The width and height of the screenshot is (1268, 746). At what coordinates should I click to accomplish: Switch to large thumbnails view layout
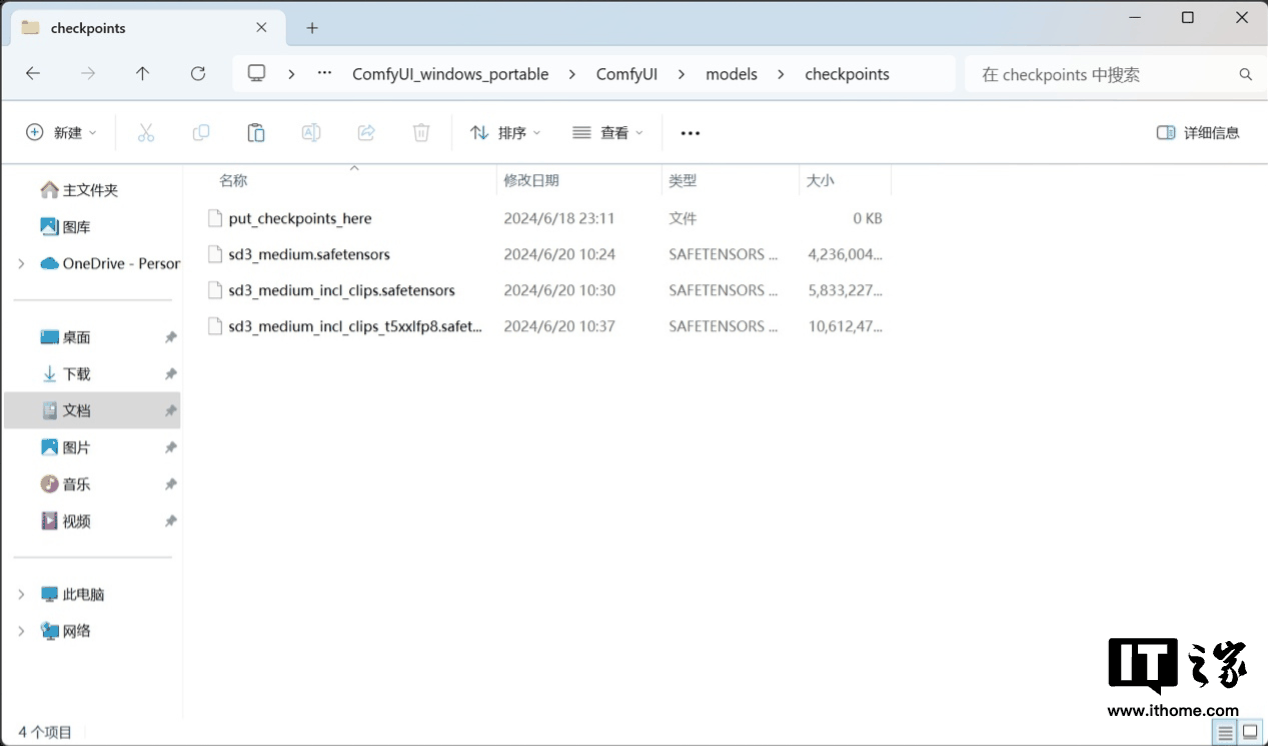click(1250, 733)
